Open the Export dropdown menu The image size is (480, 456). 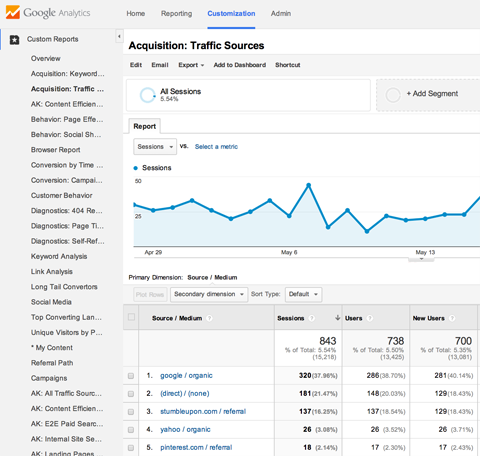(191, 65)
